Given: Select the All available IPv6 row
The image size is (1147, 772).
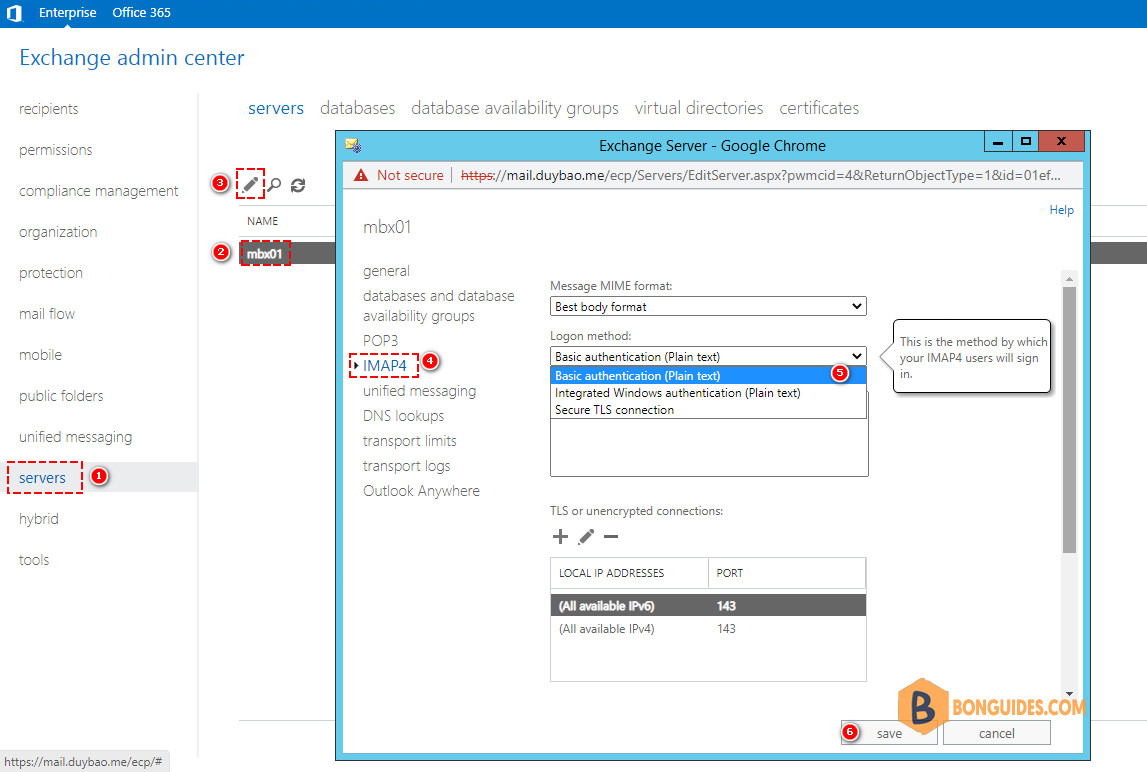Looking at the screenshot, I should click(x=708, y=605).
